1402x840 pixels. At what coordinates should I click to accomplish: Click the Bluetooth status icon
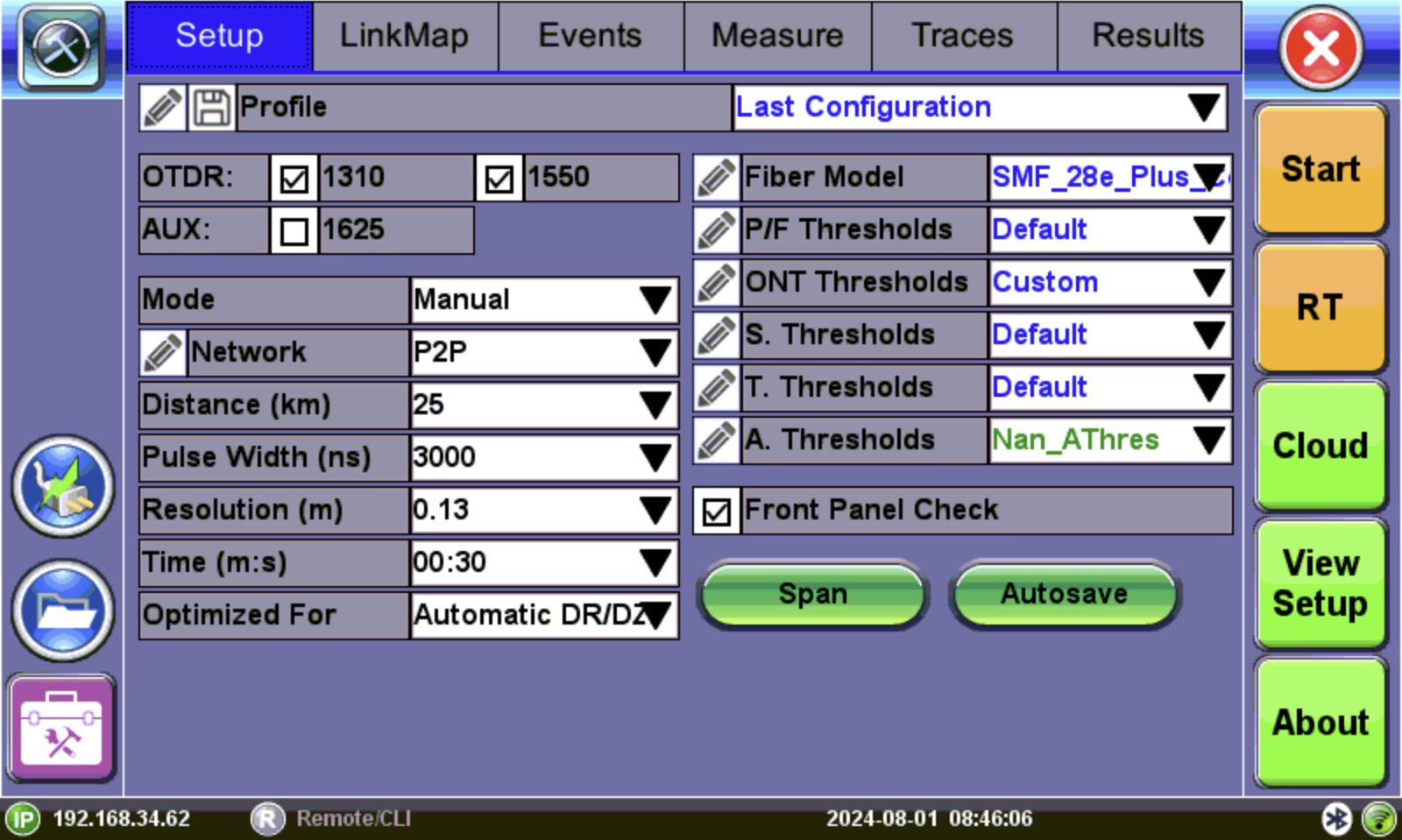1337,820
